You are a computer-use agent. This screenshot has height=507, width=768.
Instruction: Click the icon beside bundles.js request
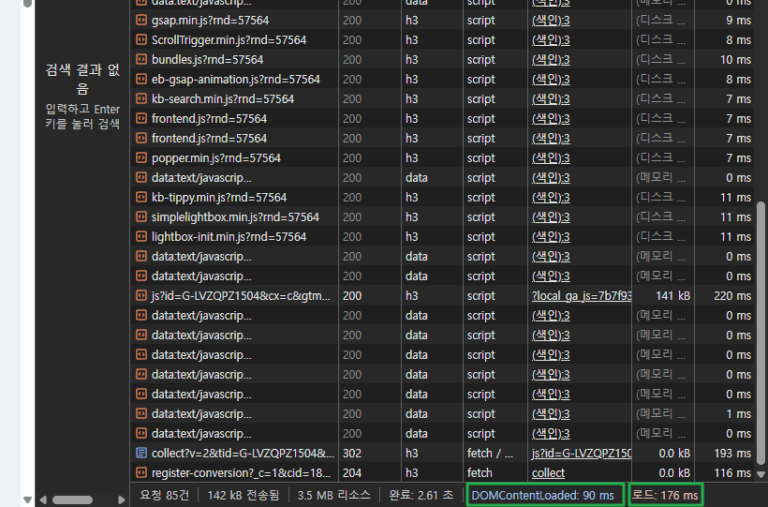pos(142,60)
